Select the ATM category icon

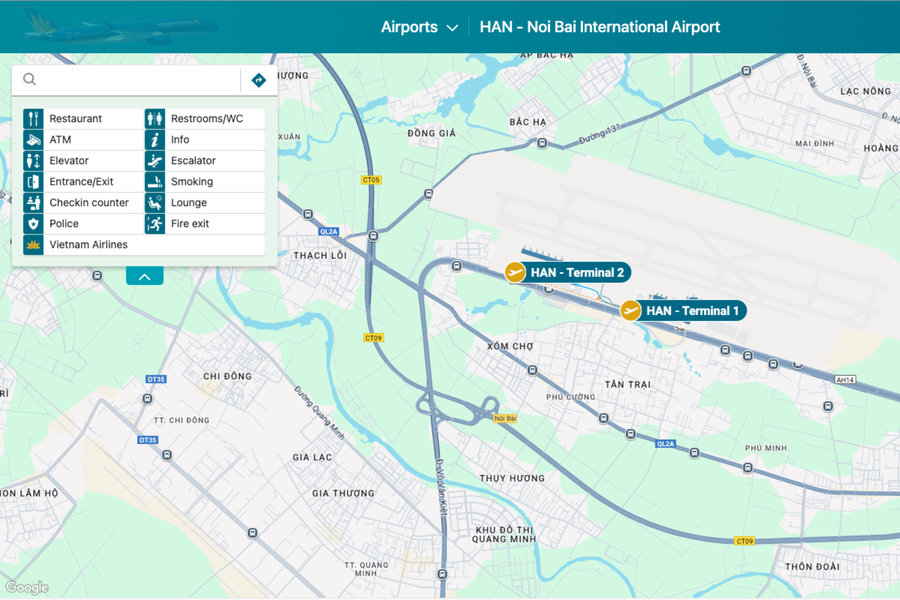point(33,140)
